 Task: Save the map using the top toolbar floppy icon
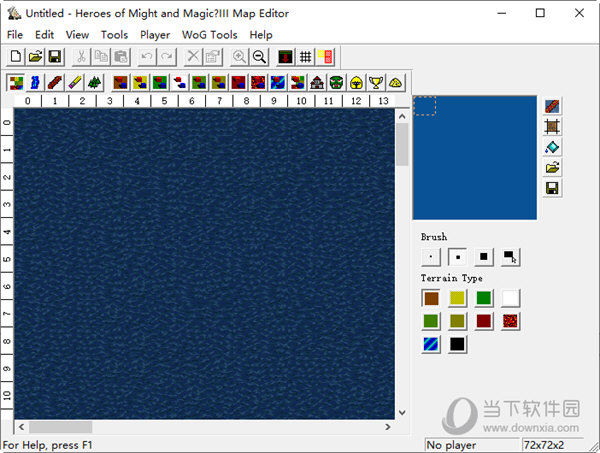(55, 57)
